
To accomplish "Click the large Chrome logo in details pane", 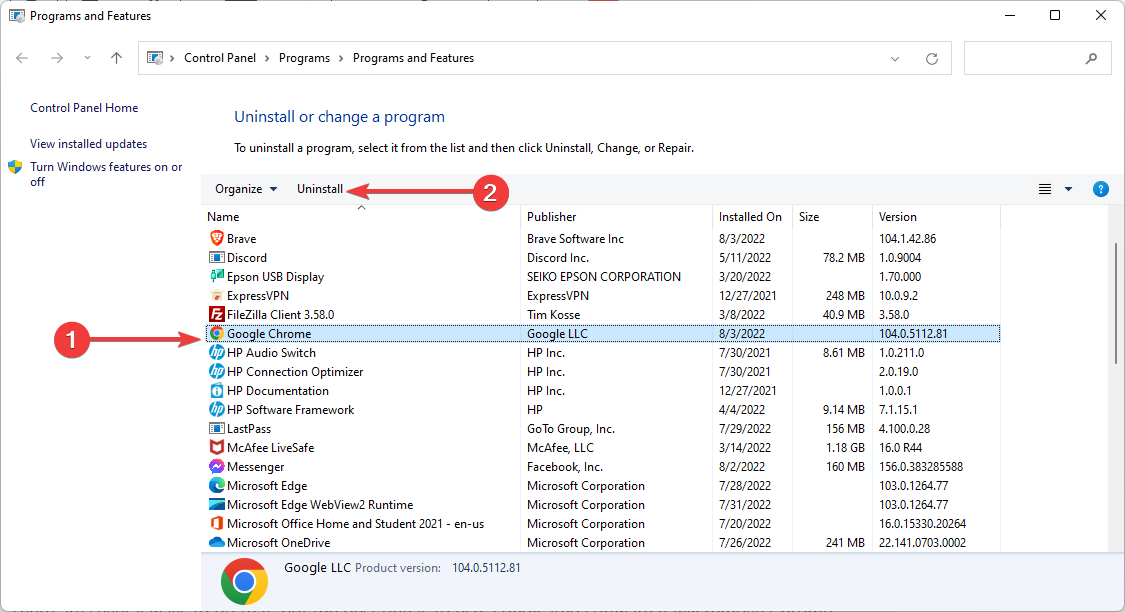I will pos(244,581).
